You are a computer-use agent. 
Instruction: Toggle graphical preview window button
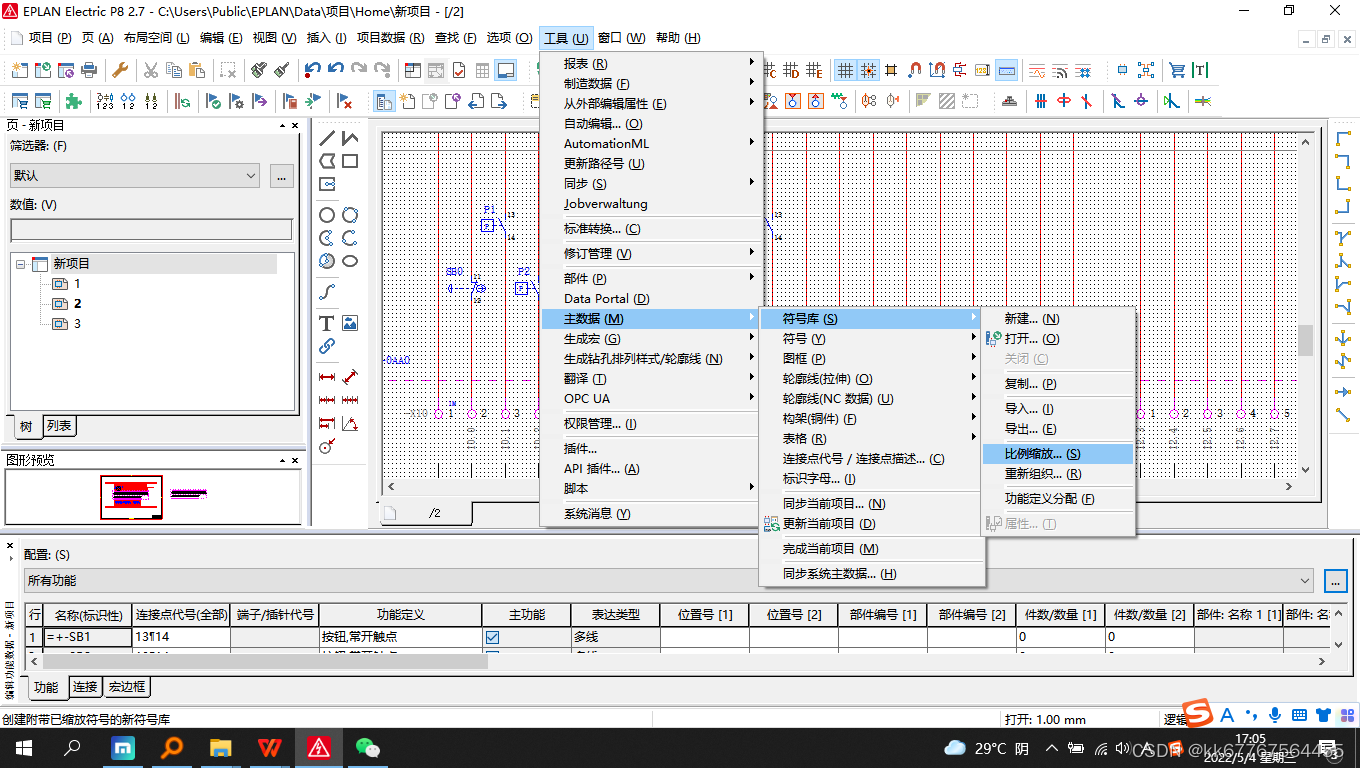coord(505,70)
